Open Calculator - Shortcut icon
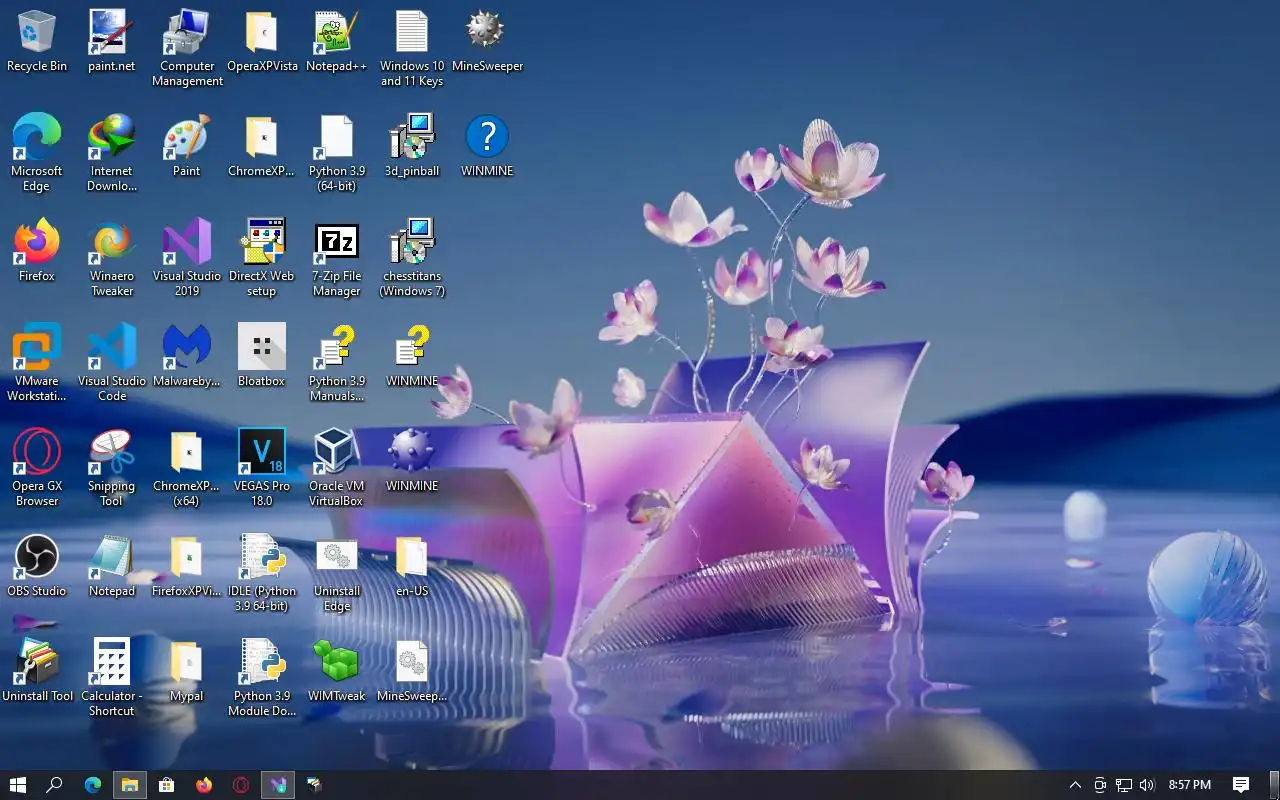1280x800 pixels. [x=112, y=678]
